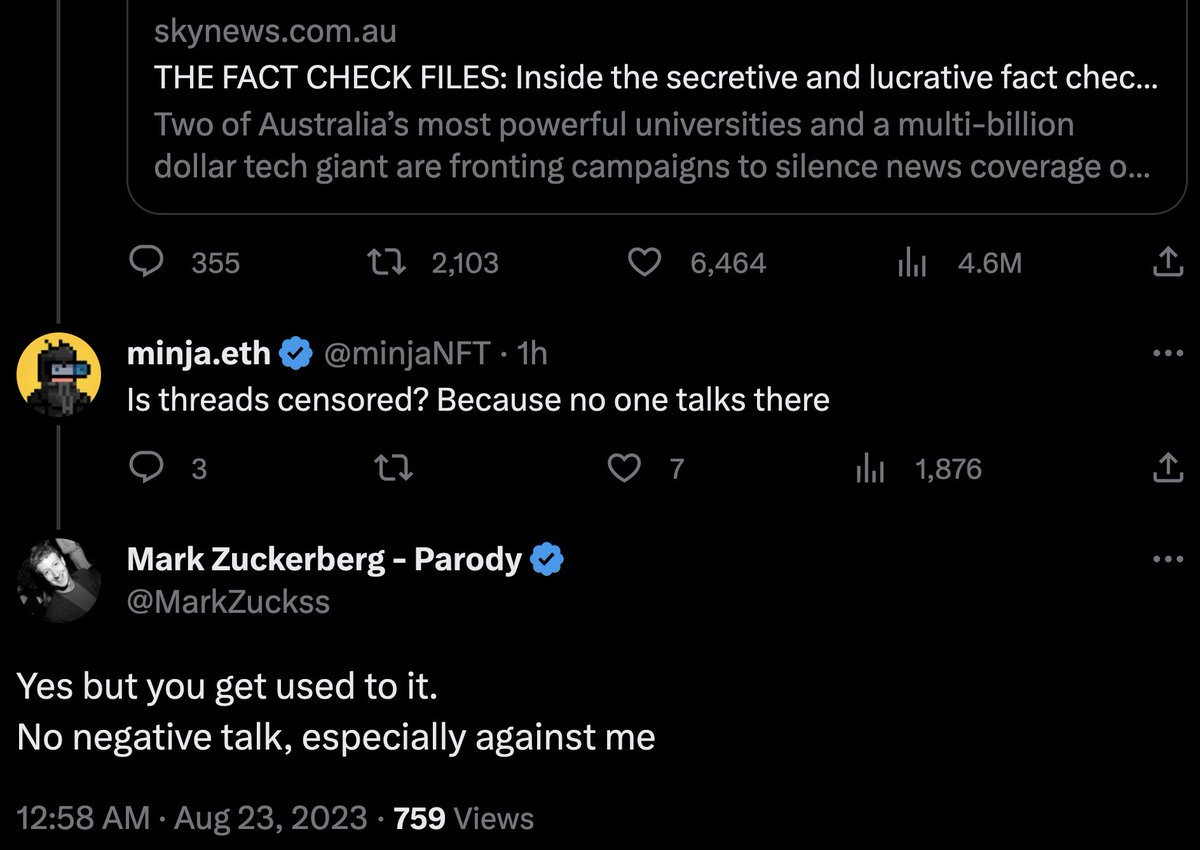Image resolution: width=1200 pixels, height=850 pixels.
Task: Reply to minja.eth's threads tweet
Action: click(x=148, y=468)
